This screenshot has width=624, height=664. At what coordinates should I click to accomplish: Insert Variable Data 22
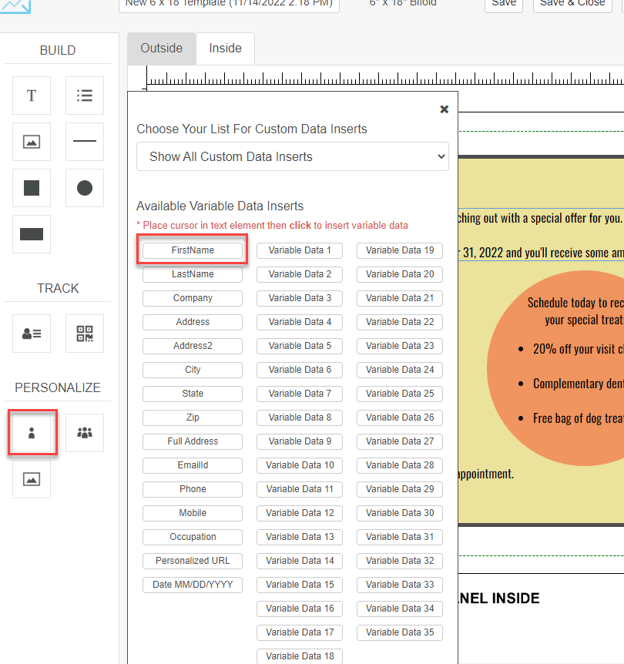[400, 322]
